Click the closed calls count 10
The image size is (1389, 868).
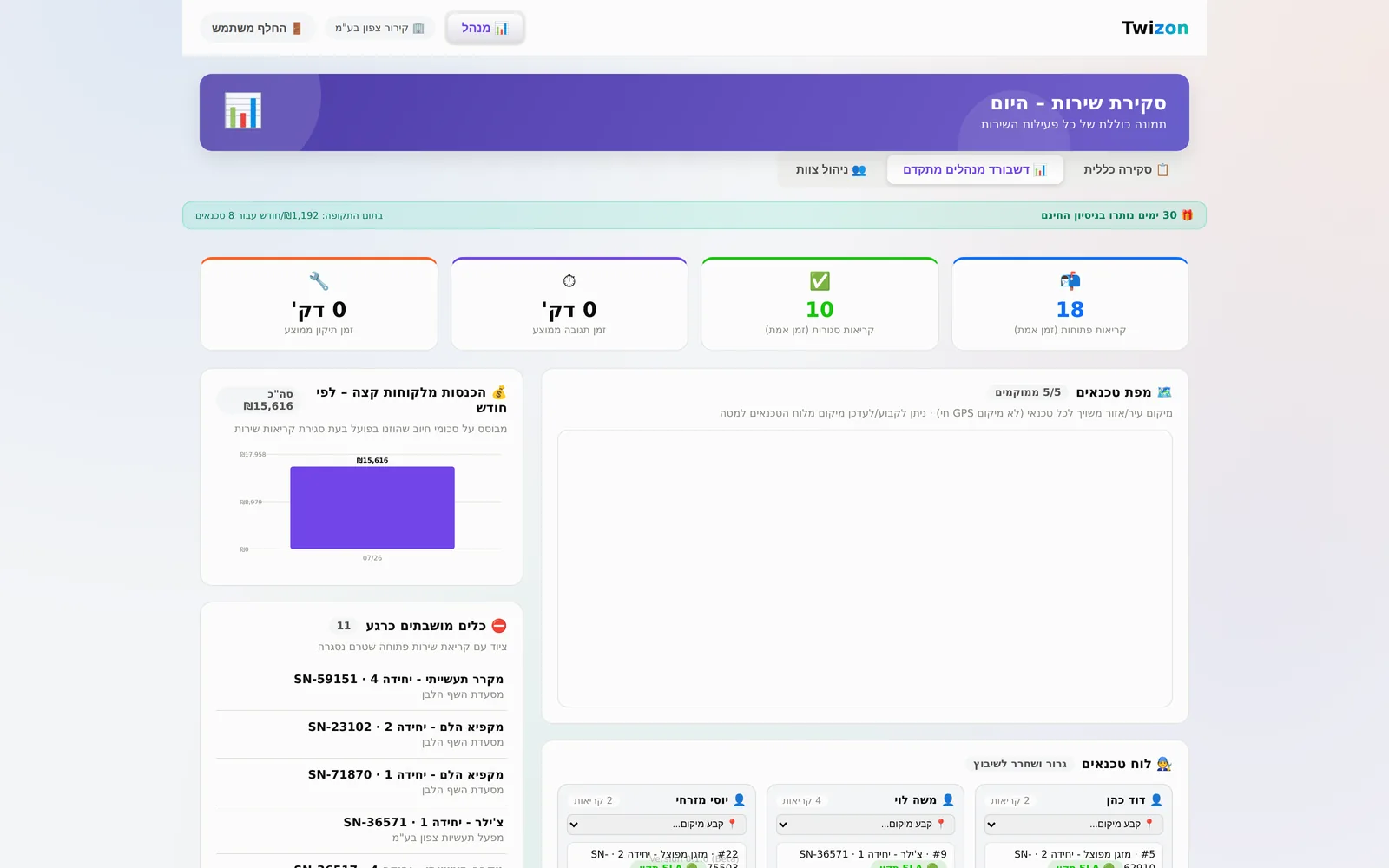(820, 309)
